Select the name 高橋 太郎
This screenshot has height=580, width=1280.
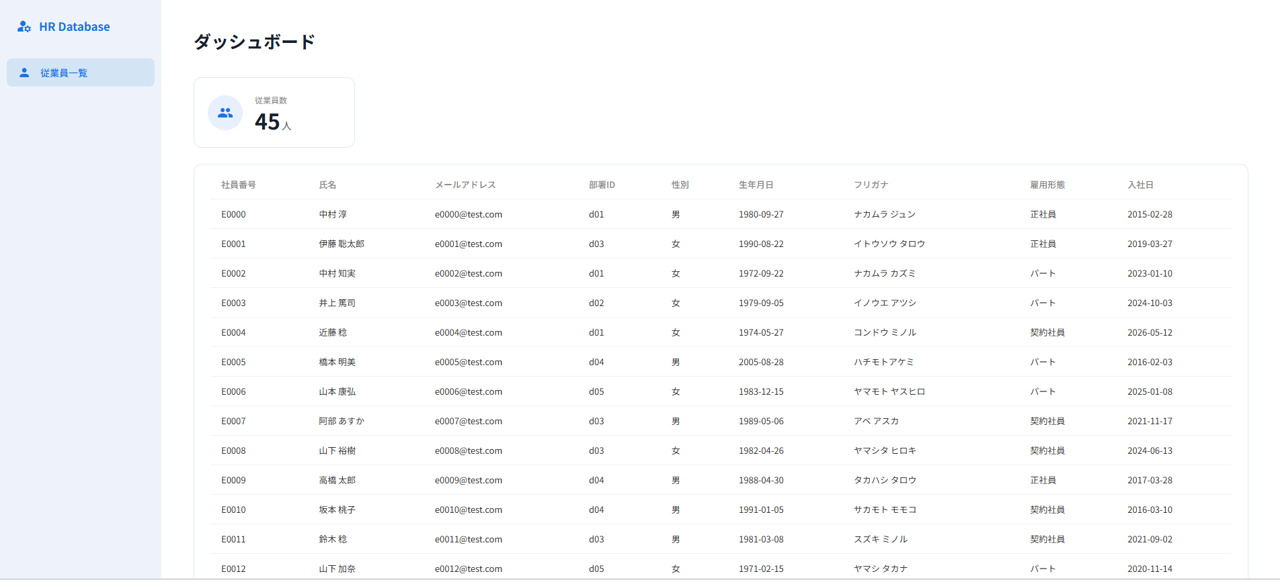coord(337,480)
